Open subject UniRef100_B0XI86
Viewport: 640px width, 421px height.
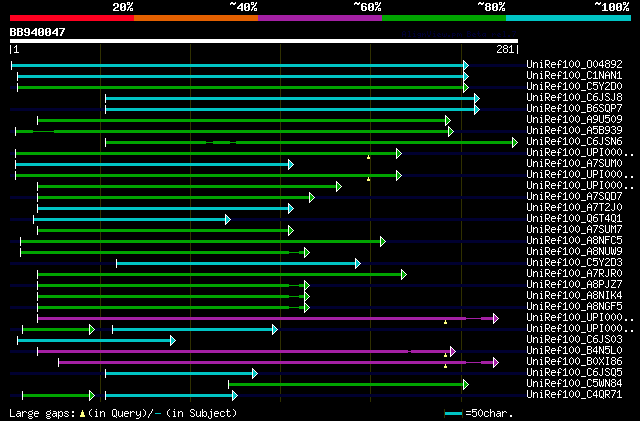tap(574, 361)
